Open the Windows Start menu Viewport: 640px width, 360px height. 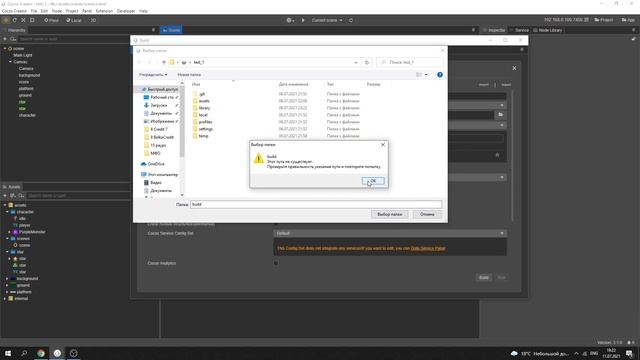tap(8, 353)
